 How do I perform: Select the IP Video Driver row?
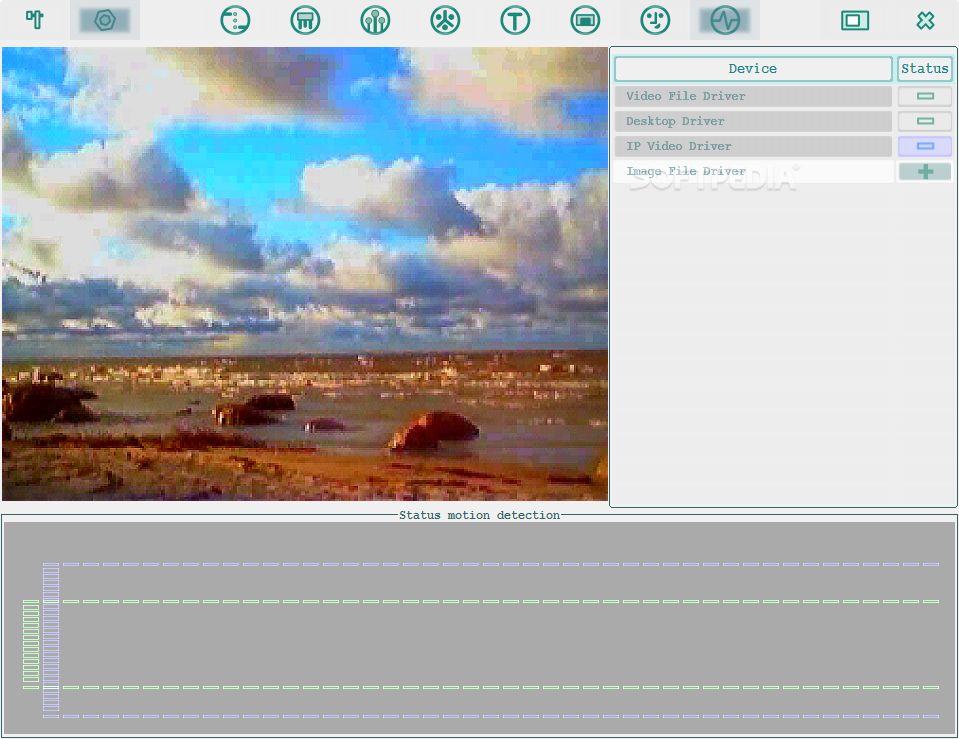753,146
